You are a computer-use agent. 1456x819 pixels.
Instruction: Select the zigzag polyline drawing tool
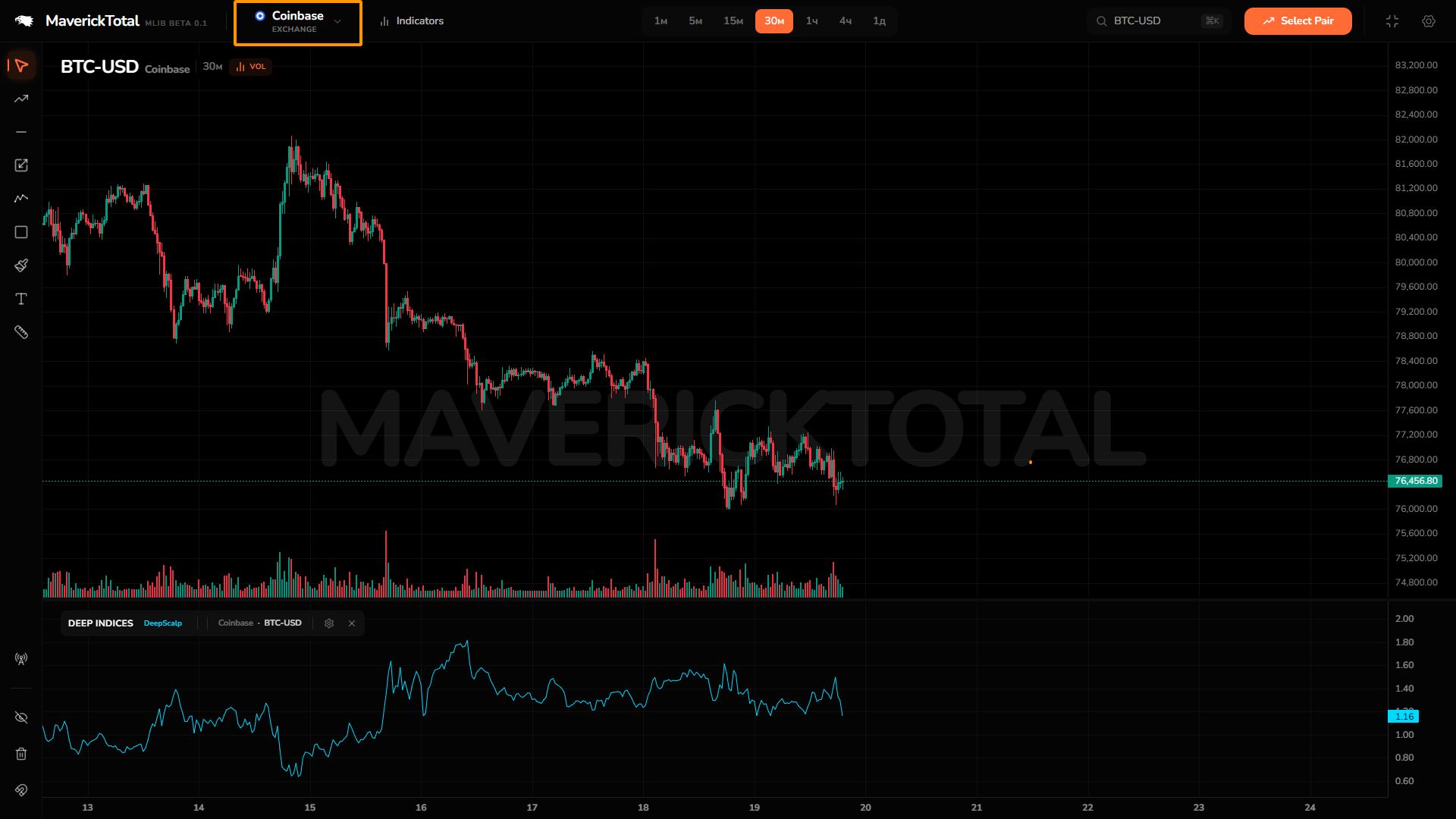(x=21, y=199)
